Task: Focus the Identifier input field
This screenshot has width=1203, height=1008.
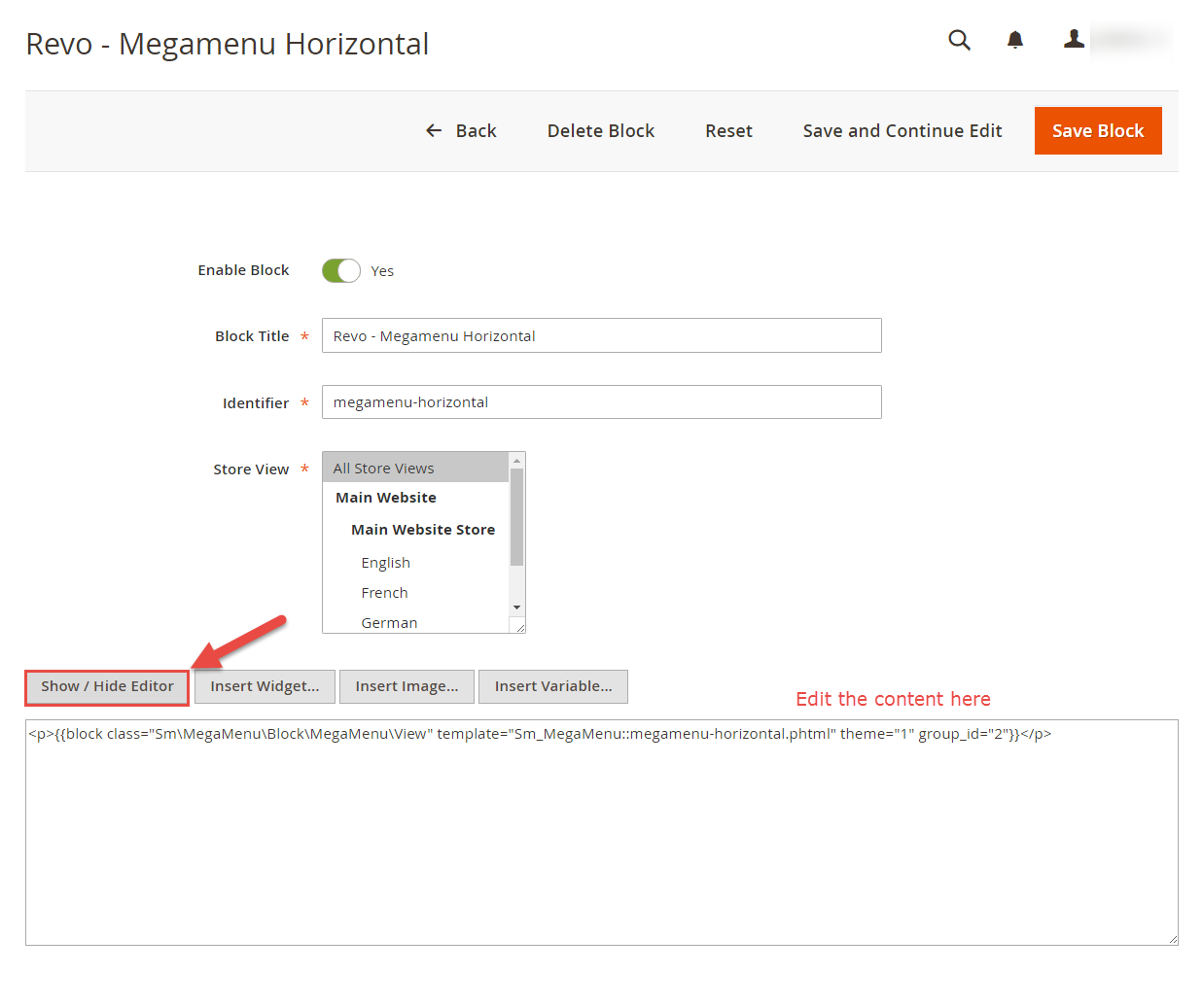Action: pos(602,402)
